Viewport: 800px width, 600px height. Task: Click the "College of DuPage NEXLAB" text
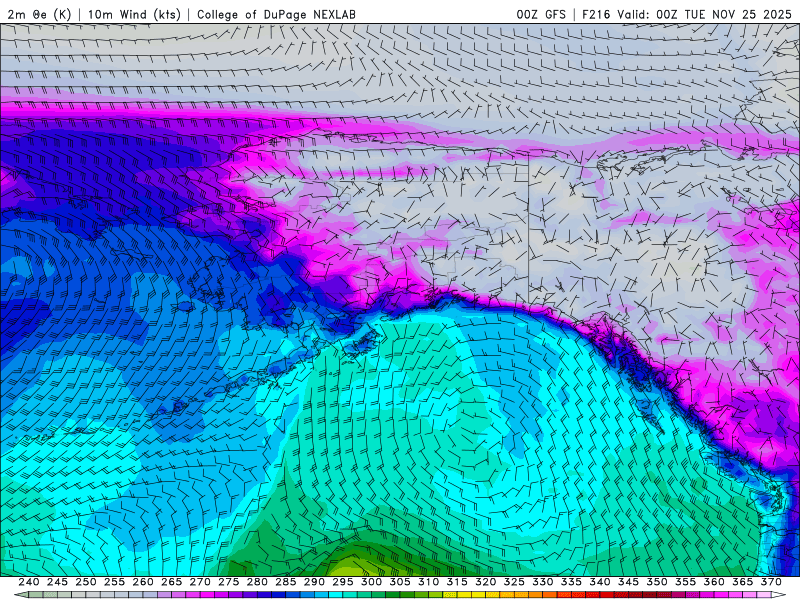pos(276,14)
